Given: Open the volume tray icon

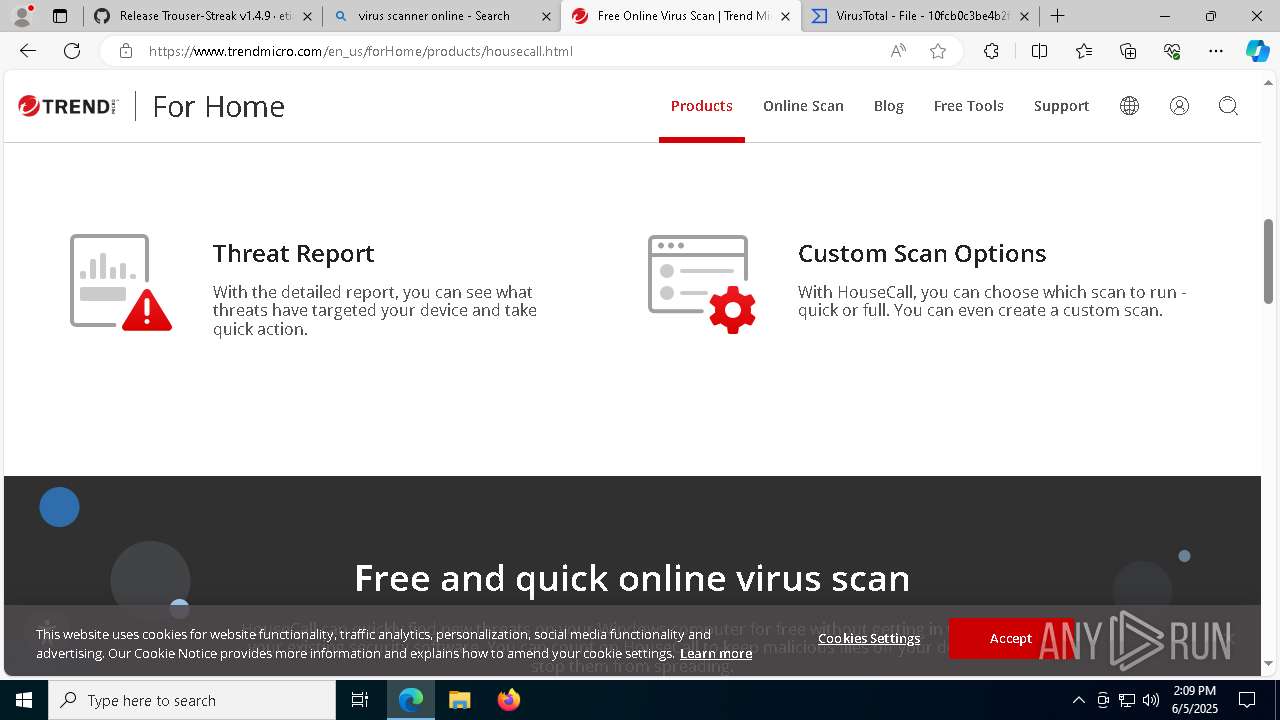Looking at the screenshot, I should [x=1151, y=700].
